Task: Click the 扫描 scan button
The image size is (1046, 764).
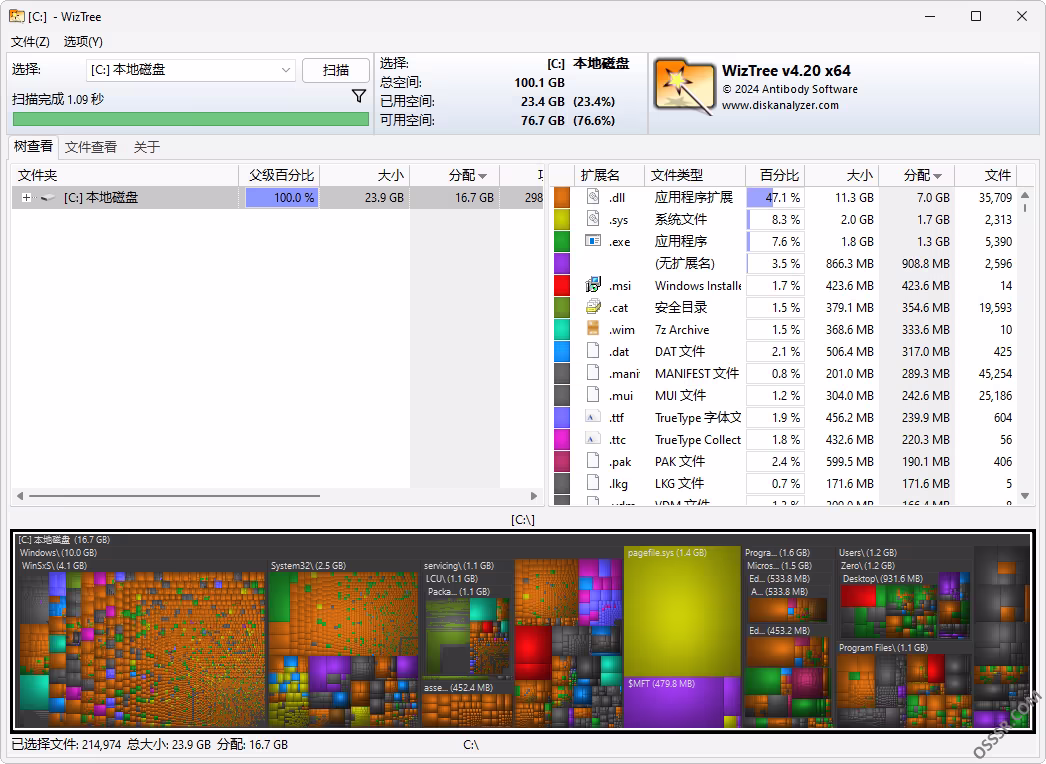Action: point(336,70)
